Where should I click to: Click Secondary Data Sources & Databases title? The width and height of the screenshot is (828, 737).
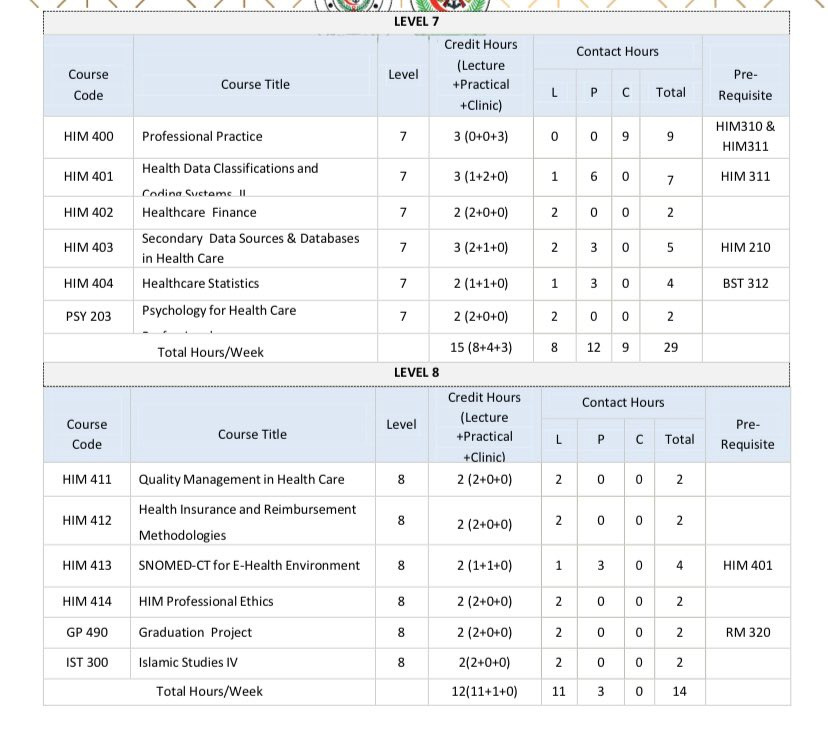point(250,249)
